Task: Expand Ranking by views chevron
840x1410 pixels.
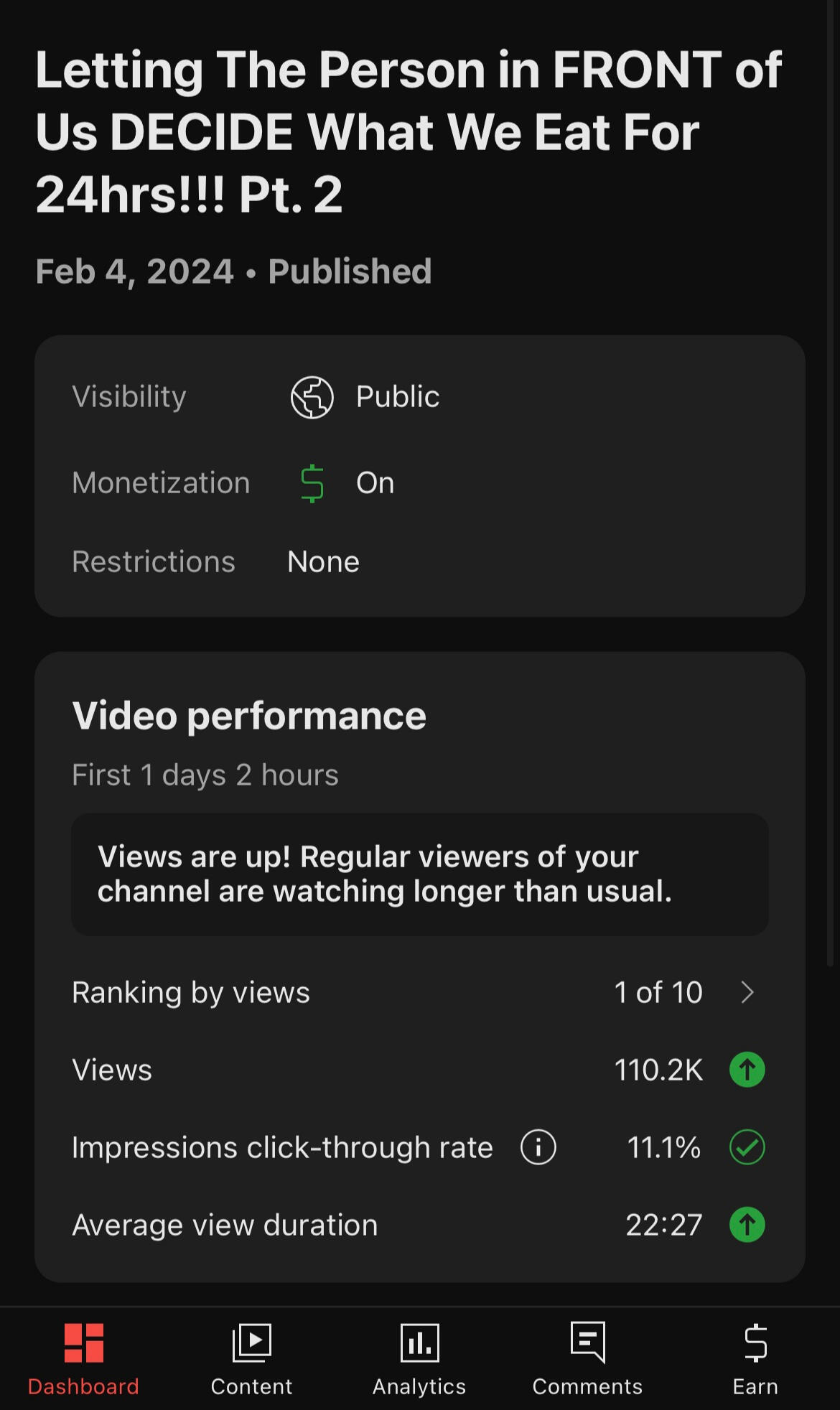Action: tap(747, 992)
